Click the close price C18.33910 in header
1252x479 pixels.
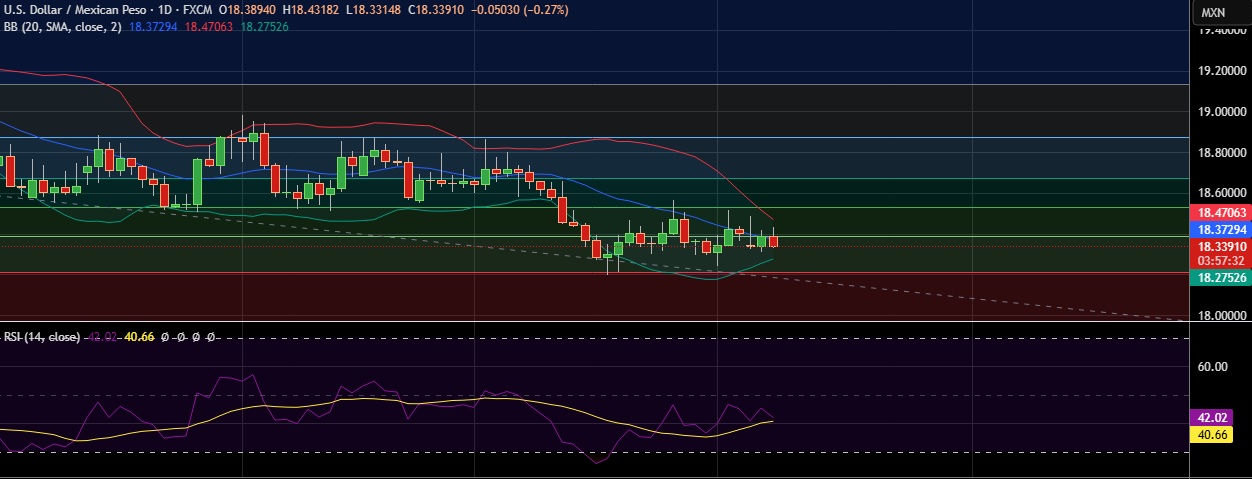click(435, 9)
